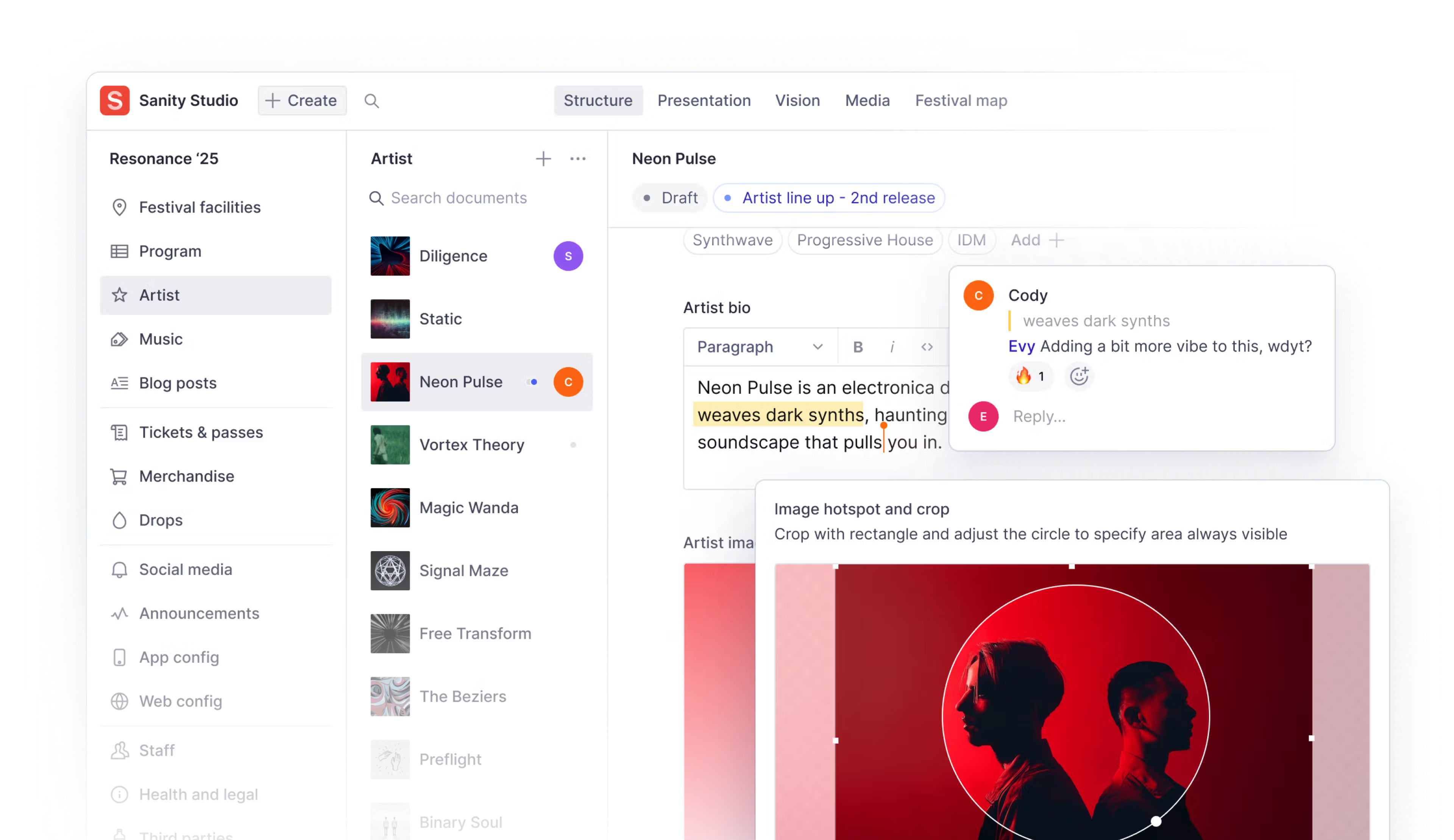Open the three-dot menu in Artist panel
The width and height of the screenshot is (1454, 840).
pos(577,159)
